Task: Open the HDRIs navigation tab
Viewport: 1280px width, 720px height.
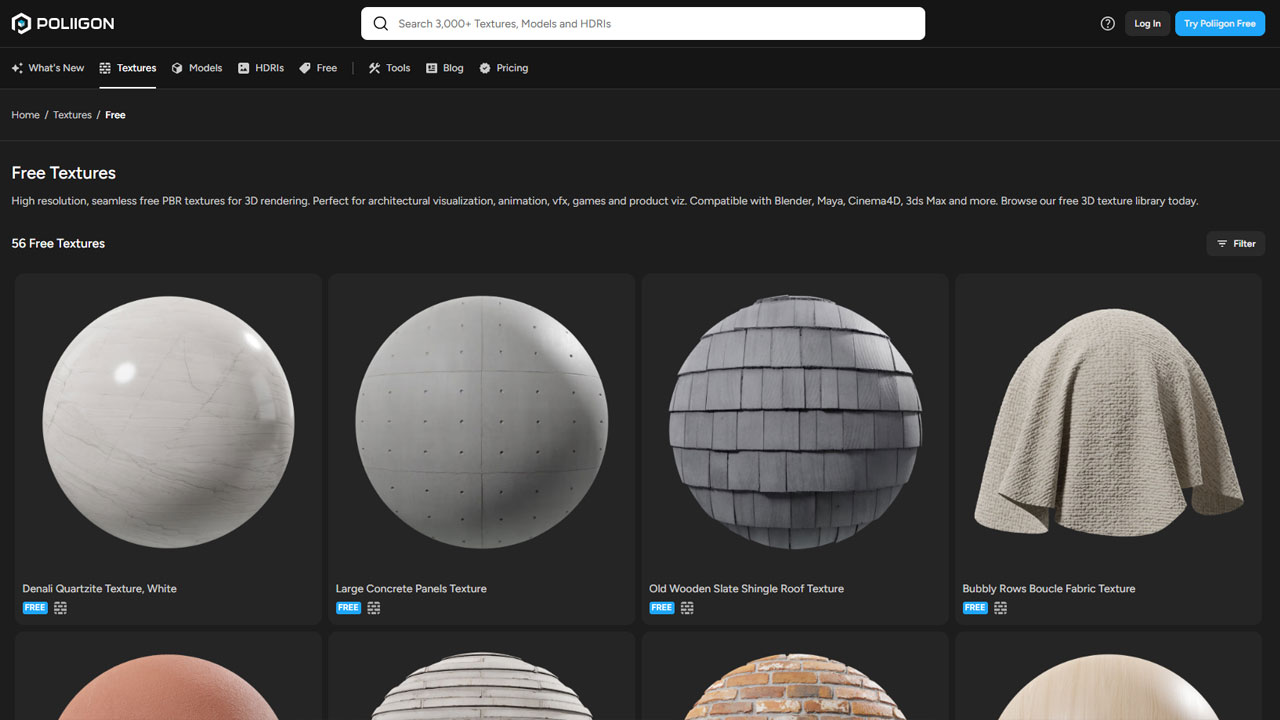Action: point(261,68)
